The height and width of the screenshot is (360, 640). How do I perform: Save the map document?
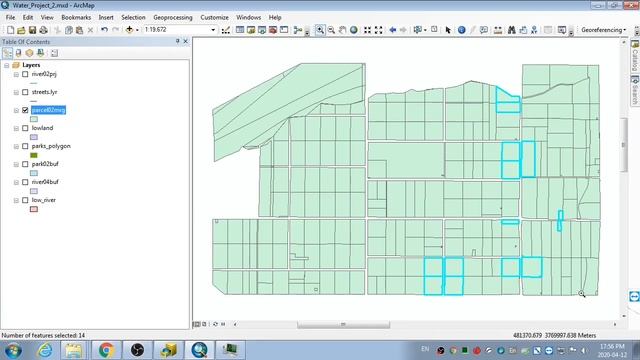32,30
